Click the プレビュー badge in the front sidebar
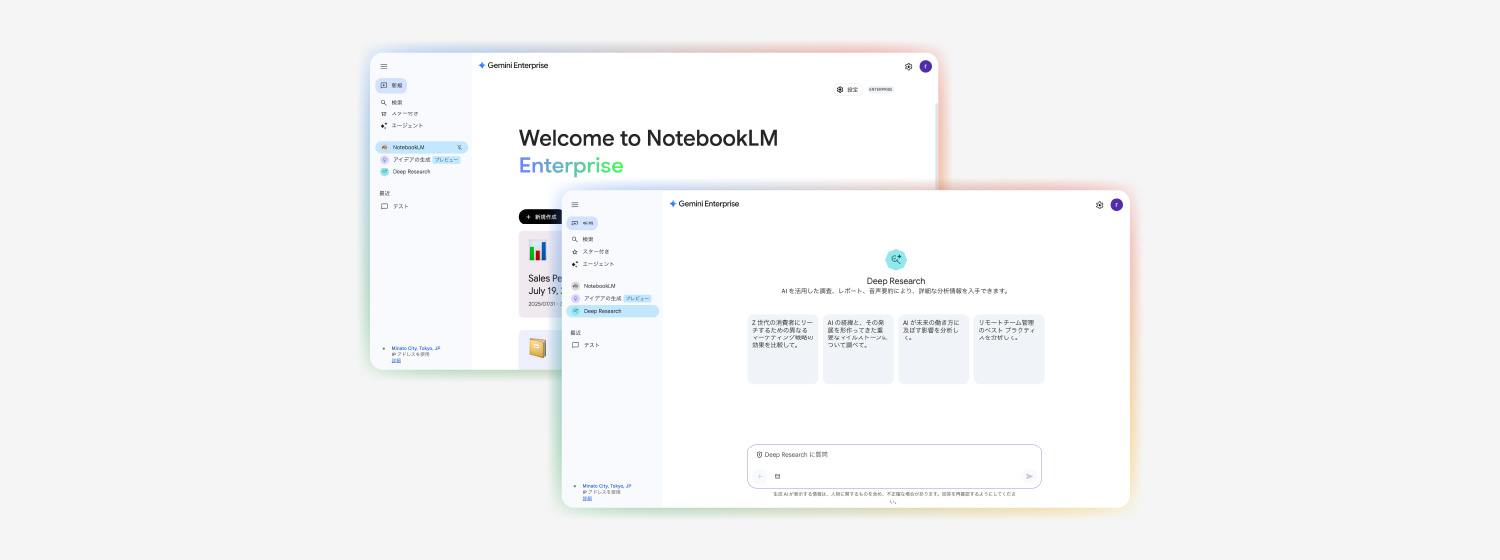 click(637, 298)
